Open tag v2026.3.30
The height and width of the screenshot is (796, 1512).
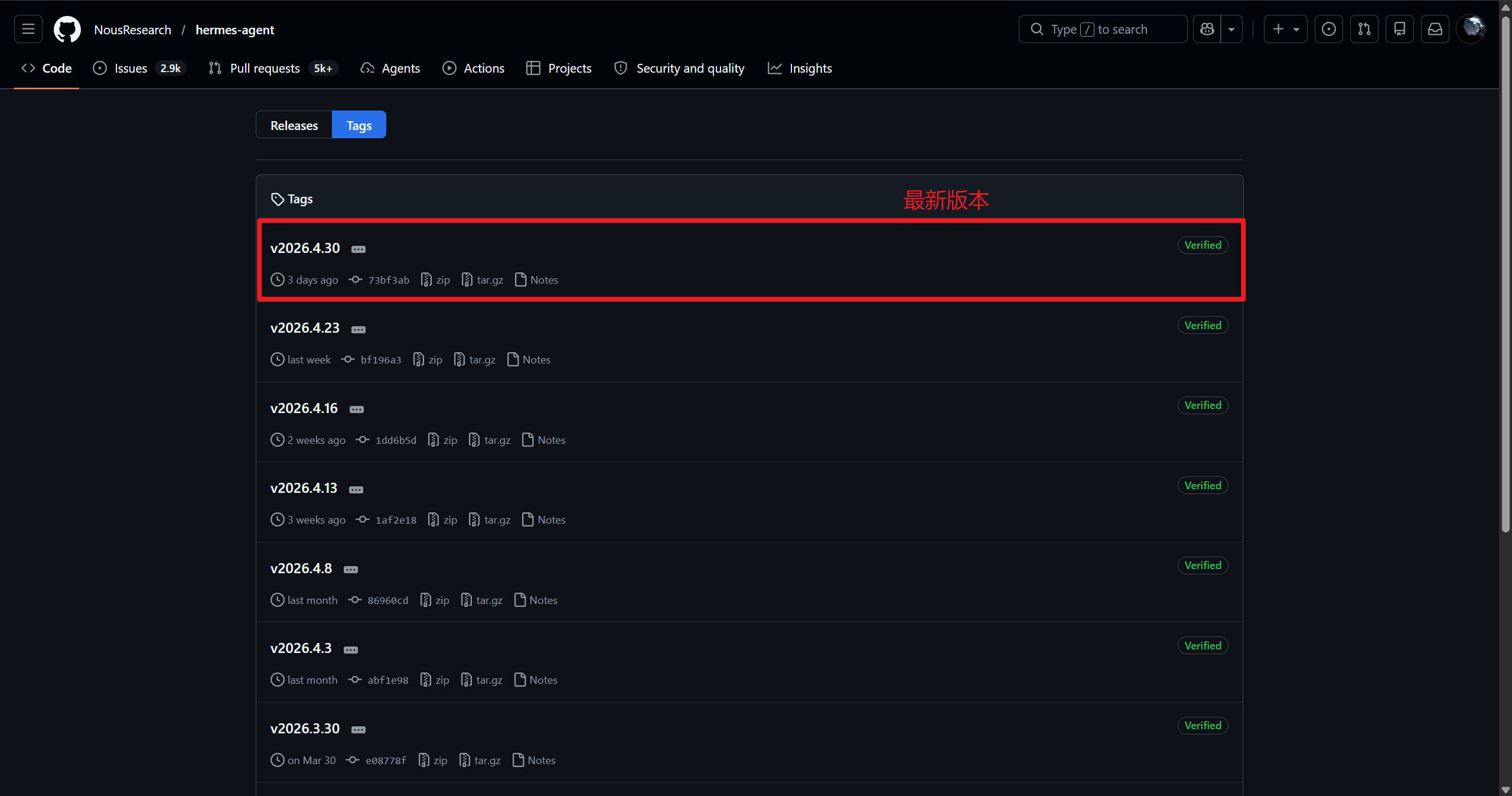[305, 729]
